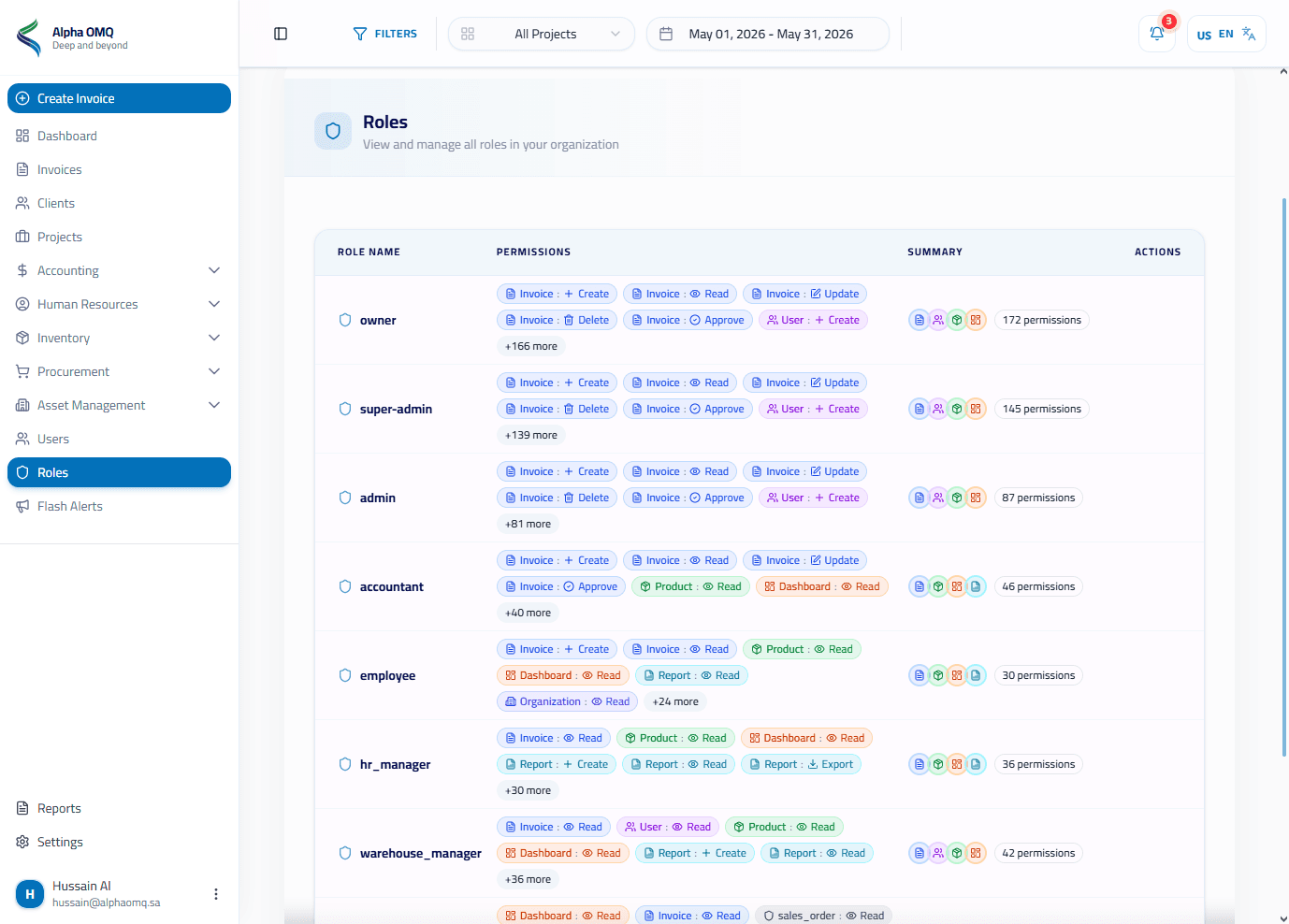Show owner's +166 more permissions
This screenshot has width=1289, height=924.
[531, 346]
